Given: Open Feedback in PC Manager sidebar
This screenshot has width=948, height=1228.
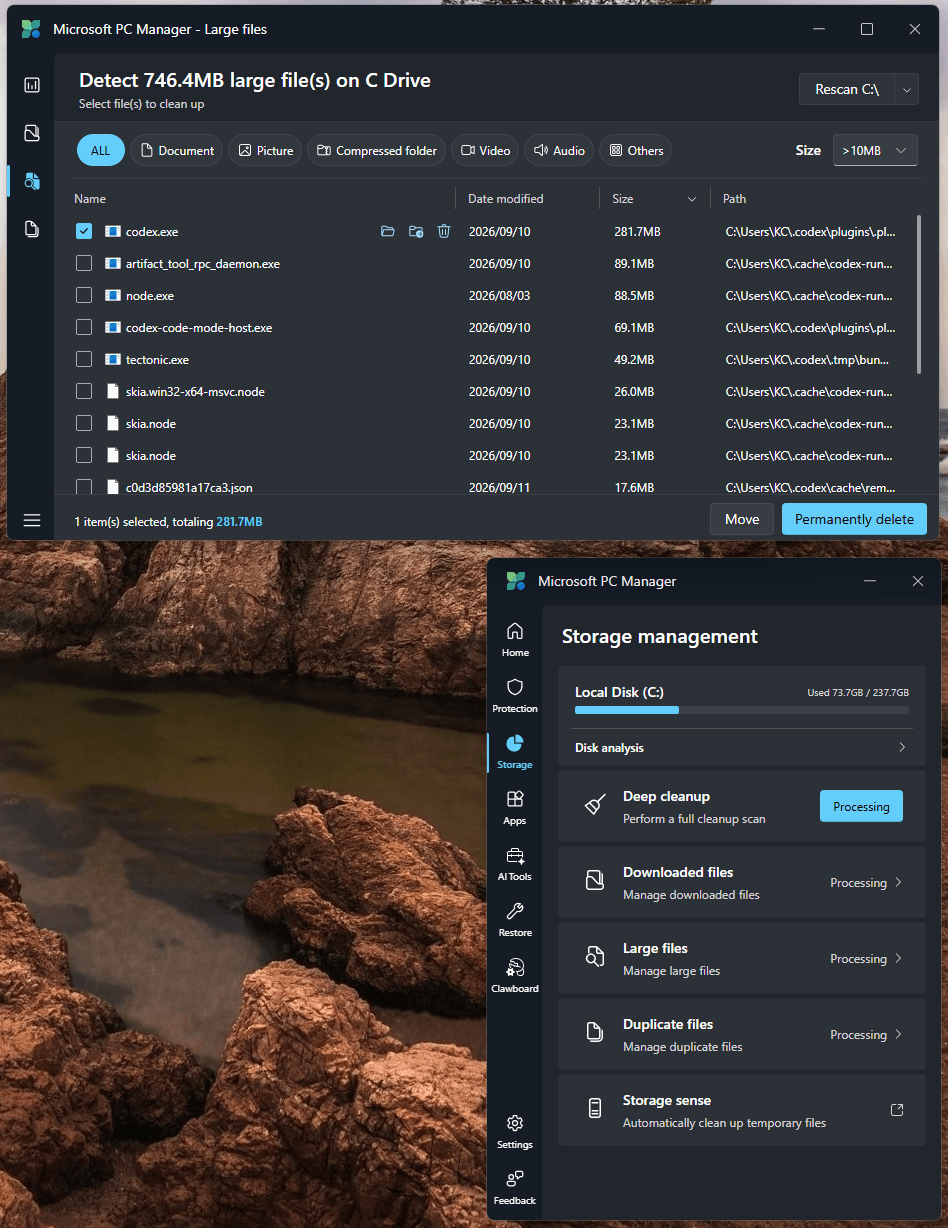Looking at the screenshot, I should tap(515, 1186).
